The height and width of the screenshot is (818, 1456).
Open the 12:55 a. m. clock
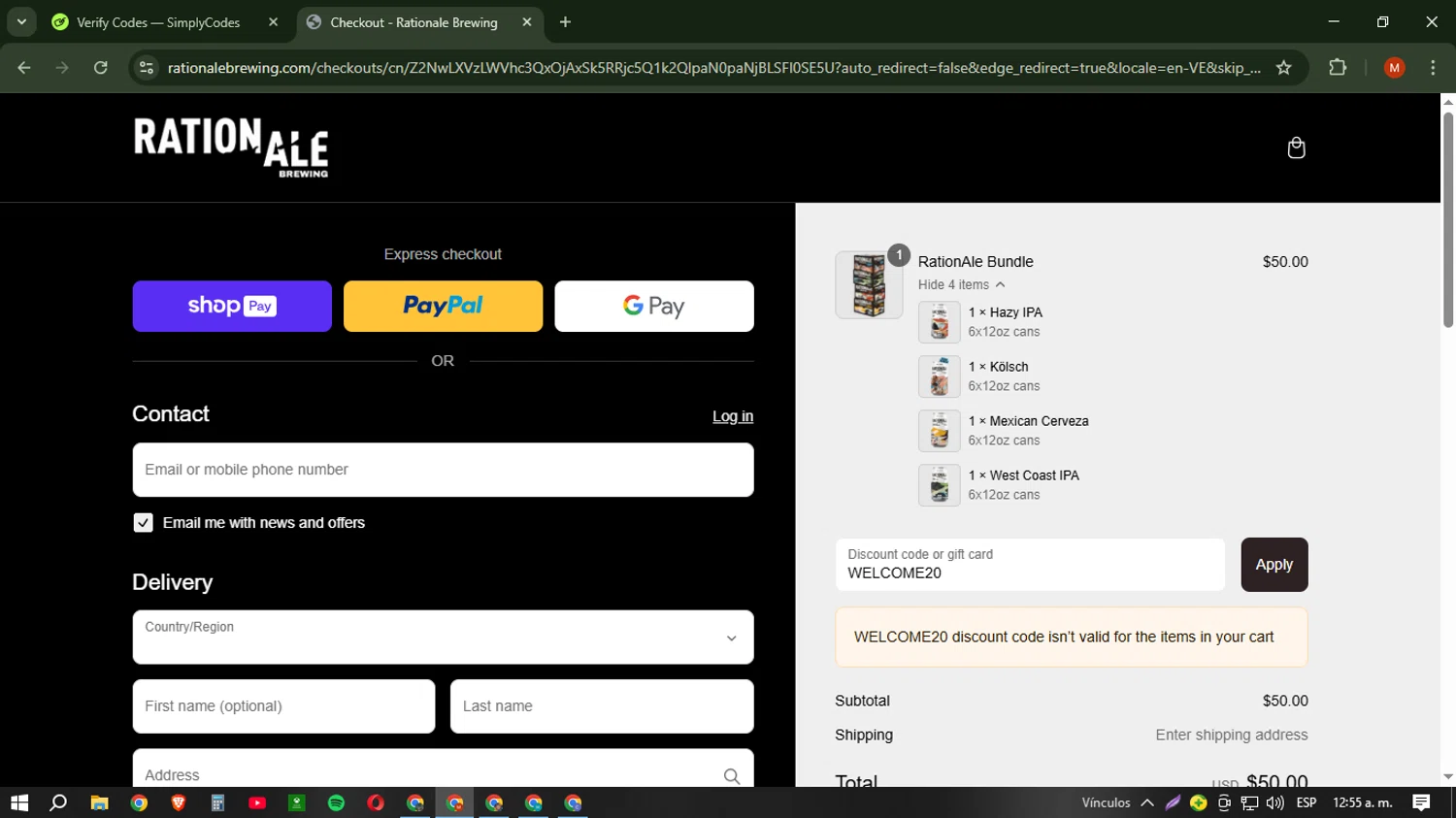(1363, 802)
